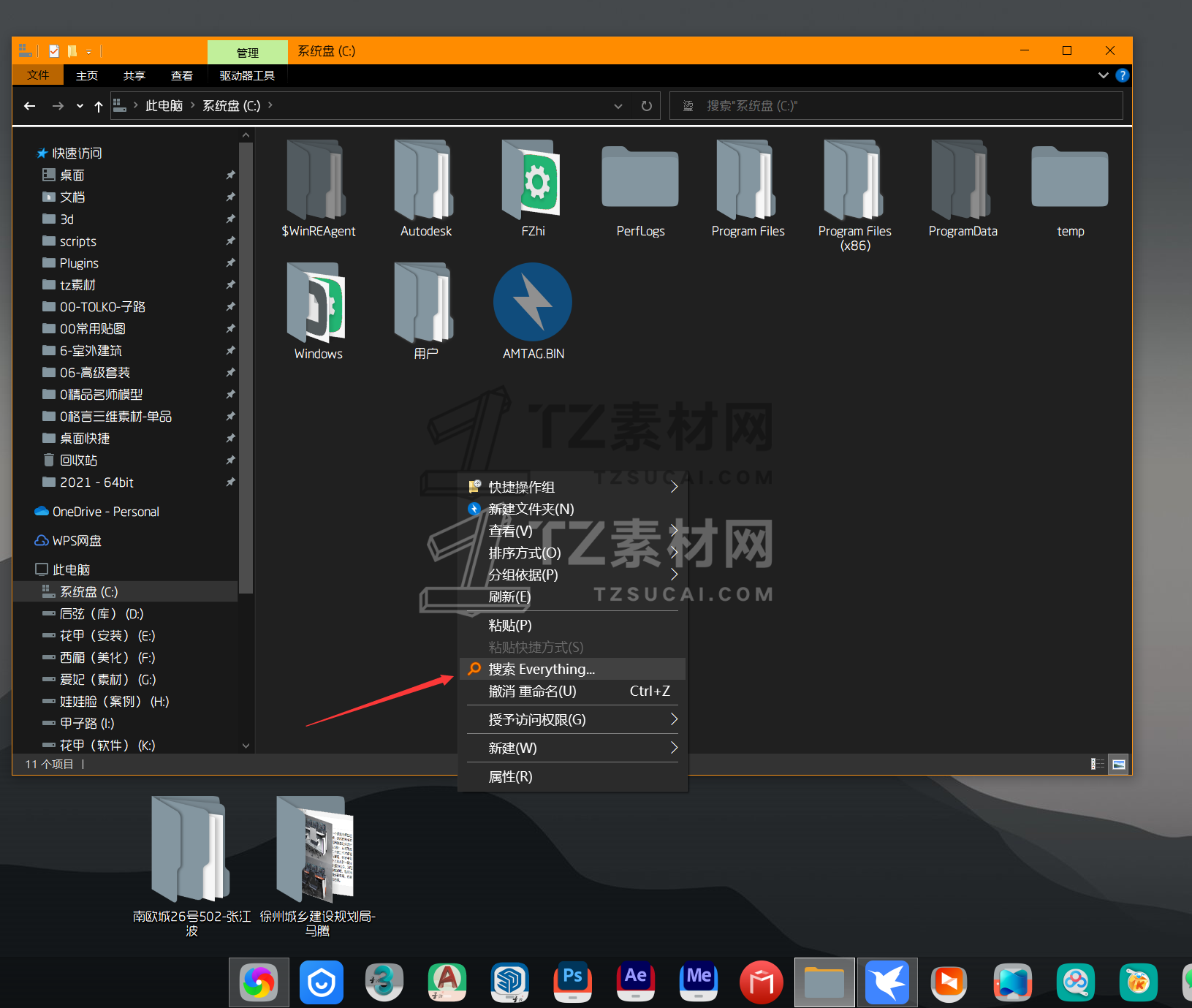Select the 管理 contextual tab
Screen dimensions: 1192x1008
(248, 53)
